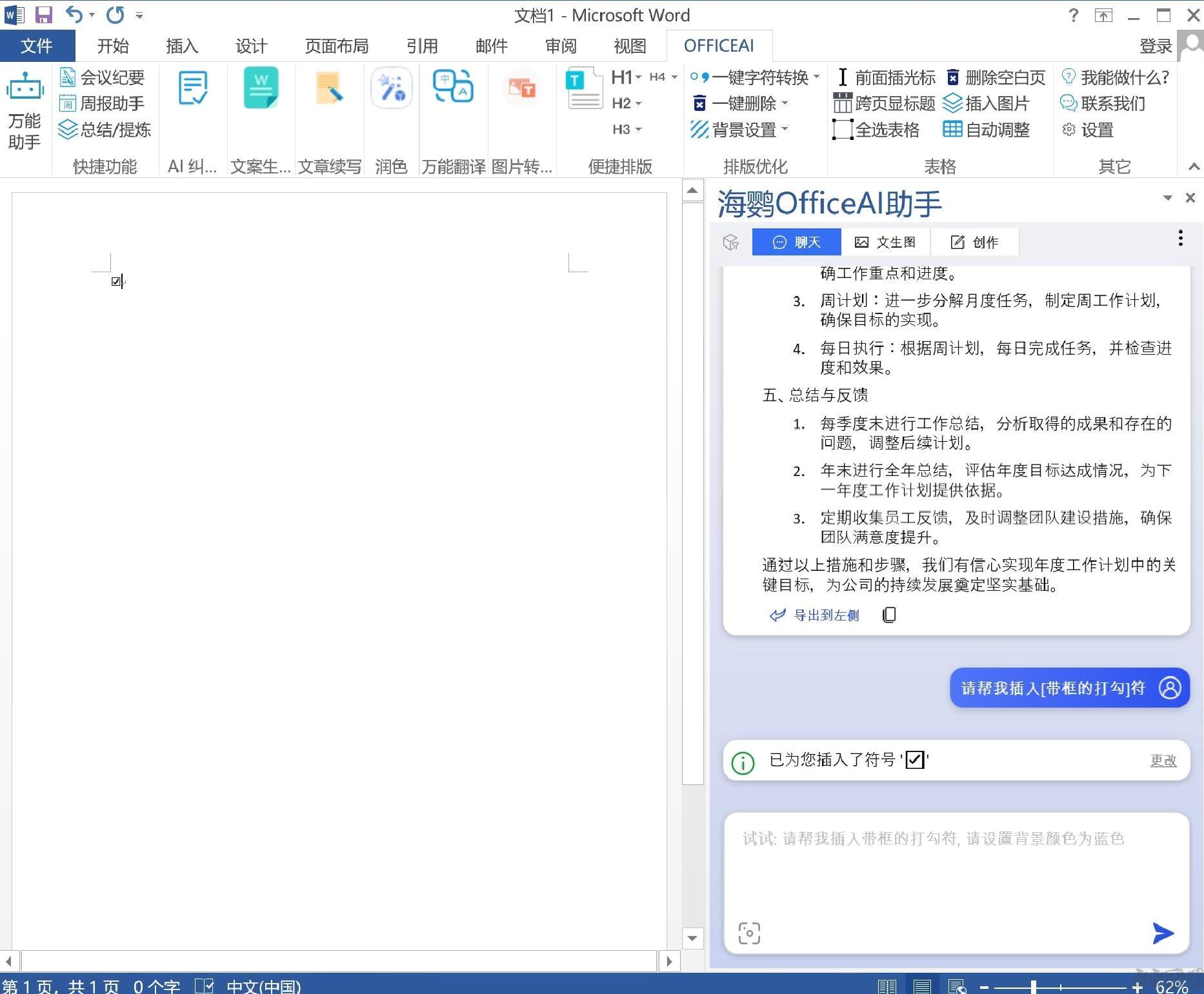Image resolution: width=1204 pixels, height=994 pixels.
Task: Click the 图片转文字 icon
Action: click(522, 88)
